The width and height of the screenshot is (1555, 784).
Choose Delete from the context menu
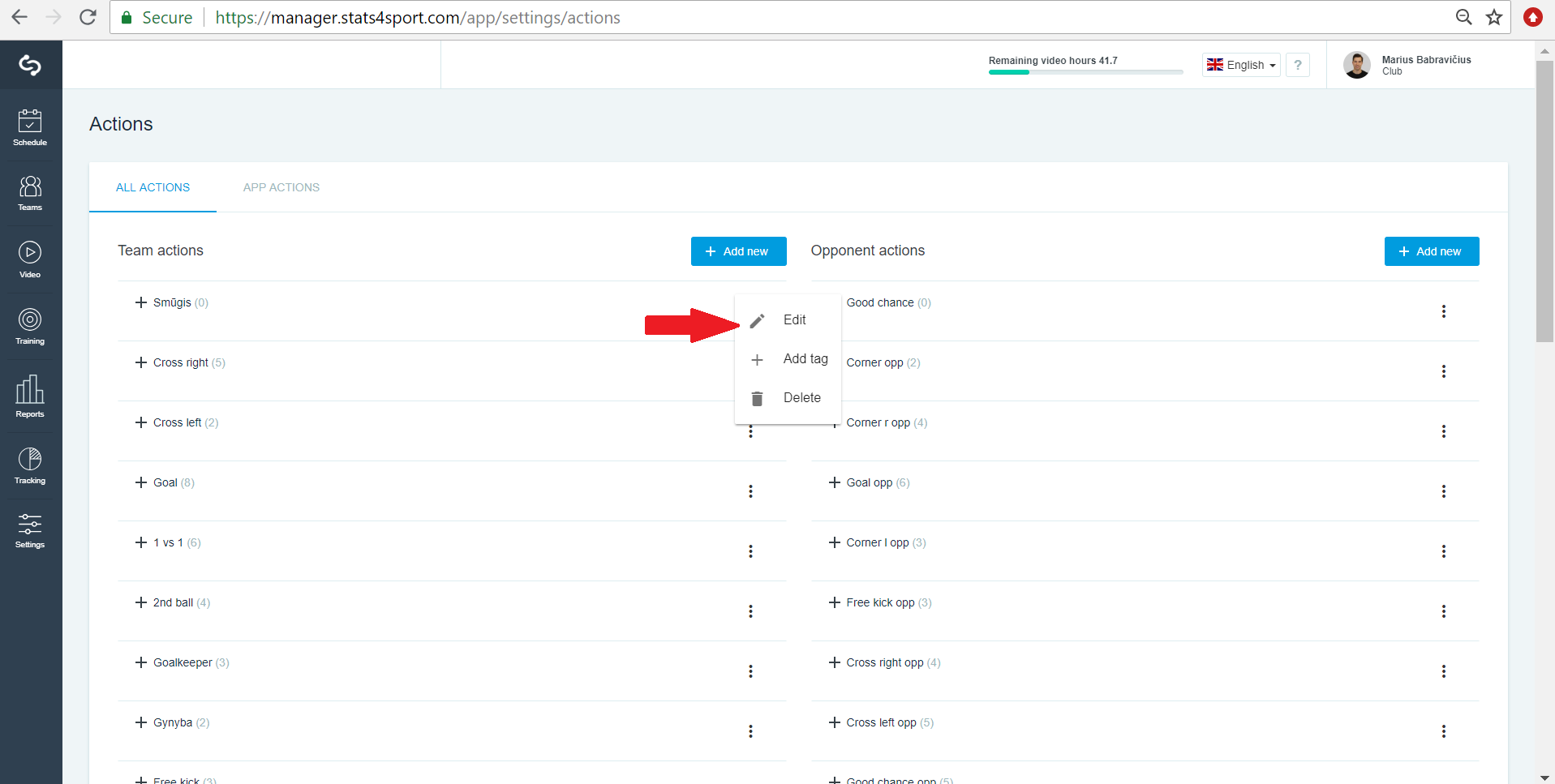788,398
